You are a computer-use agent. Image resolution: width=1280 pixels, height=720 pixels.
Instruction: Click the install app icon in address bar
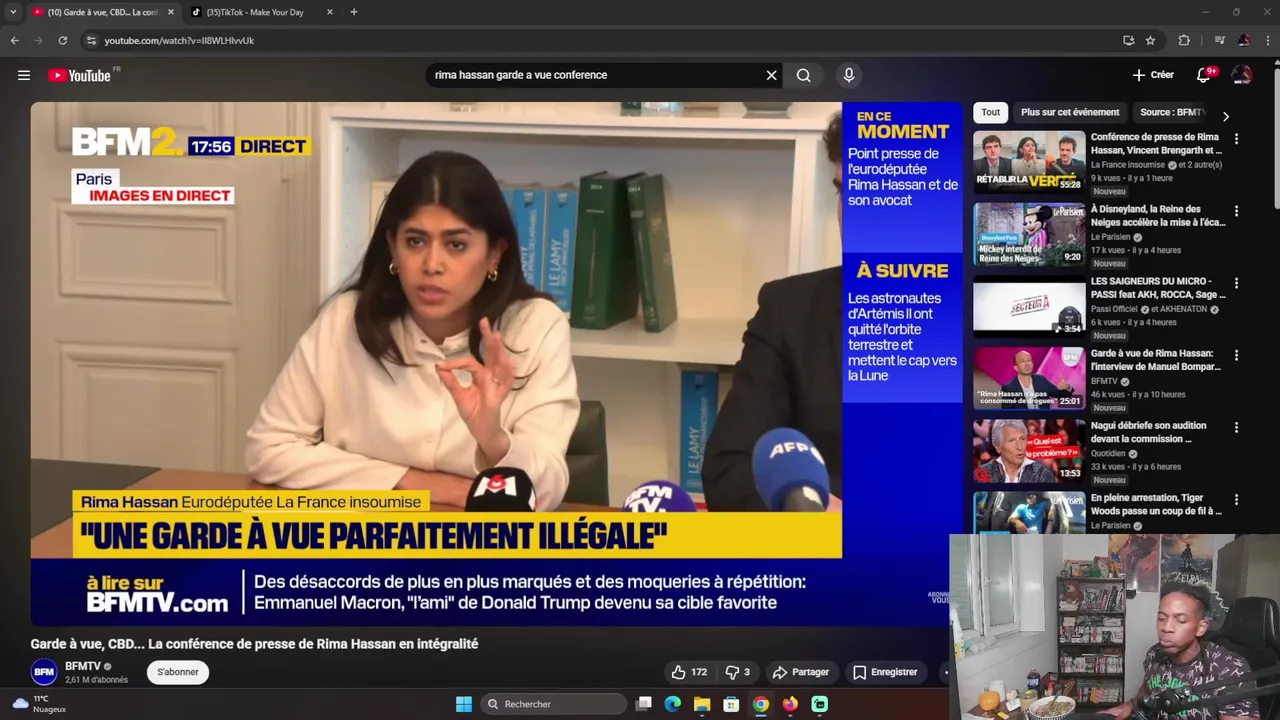click(1129, 40)
